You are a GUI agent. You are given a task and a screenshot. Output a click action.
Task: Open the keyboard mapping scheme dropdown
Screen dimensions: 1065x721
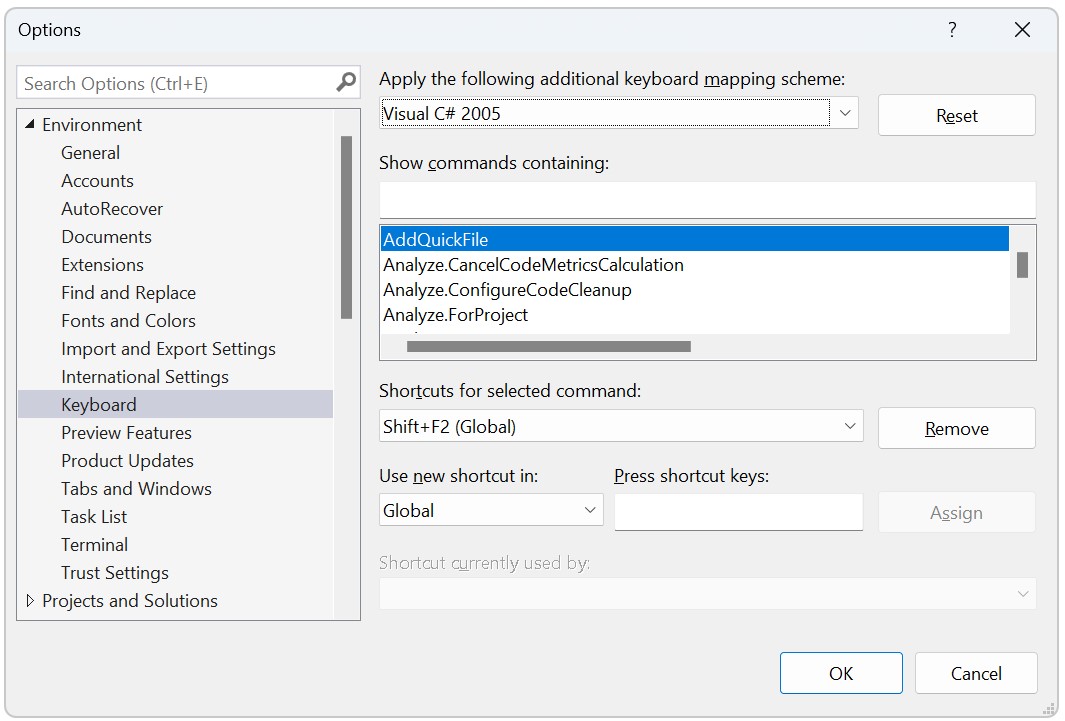[847, 113]
